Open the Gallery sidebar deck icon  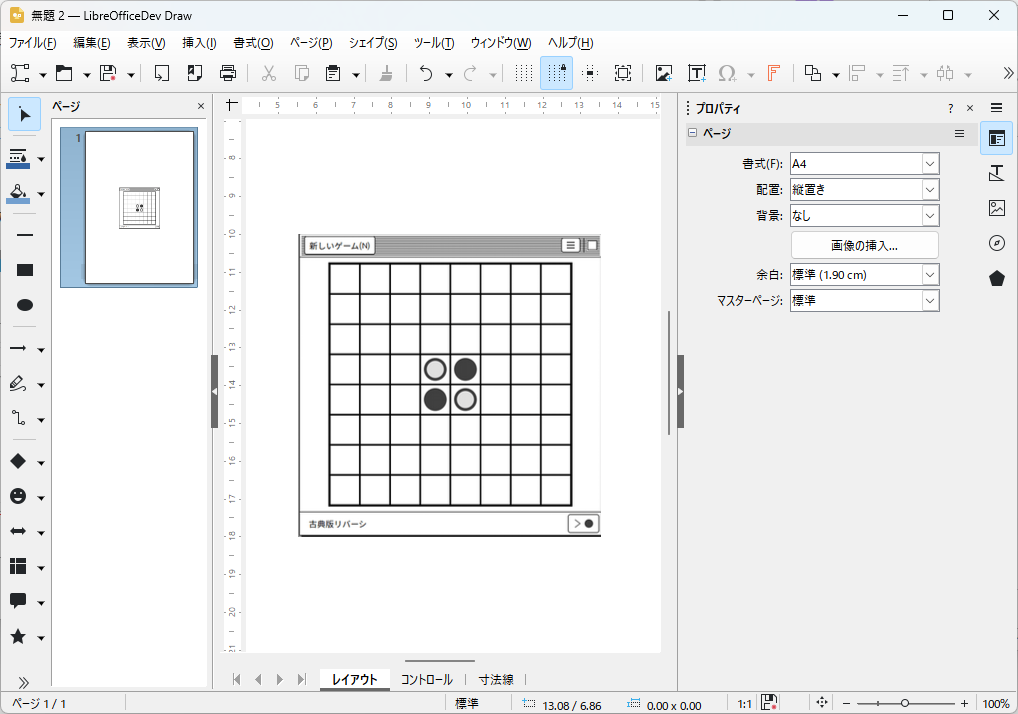[997, 208]
